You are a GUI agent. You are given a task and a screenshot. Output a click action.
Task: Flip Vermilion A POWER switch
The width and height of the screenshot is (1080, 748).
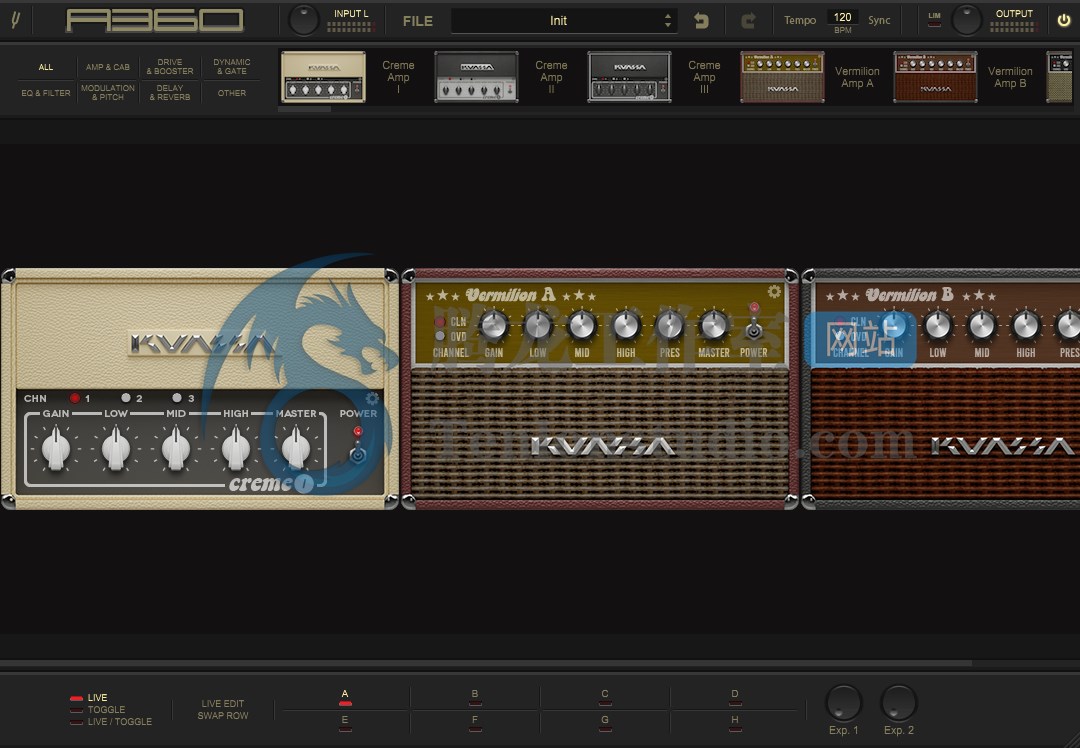(754, 329)
